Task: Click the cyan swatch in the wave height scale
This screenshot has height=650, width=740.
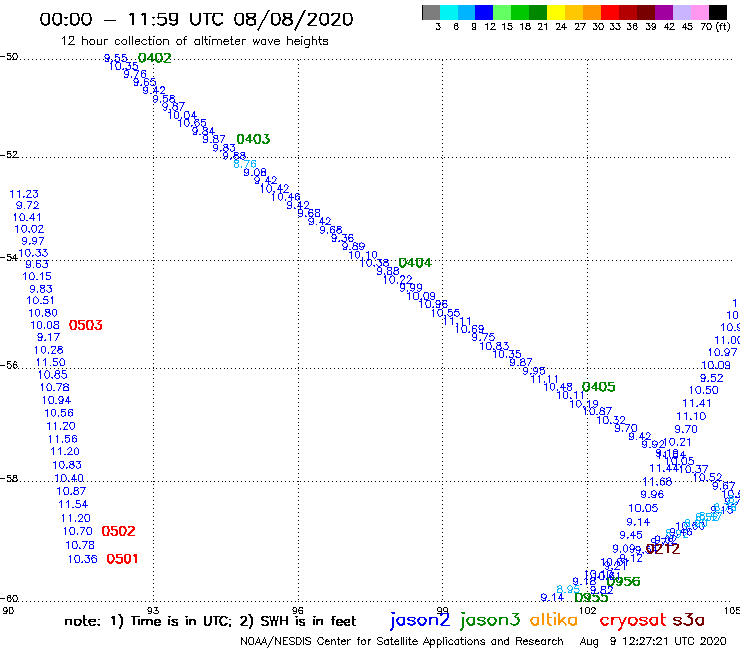Action: coord(449,12)
